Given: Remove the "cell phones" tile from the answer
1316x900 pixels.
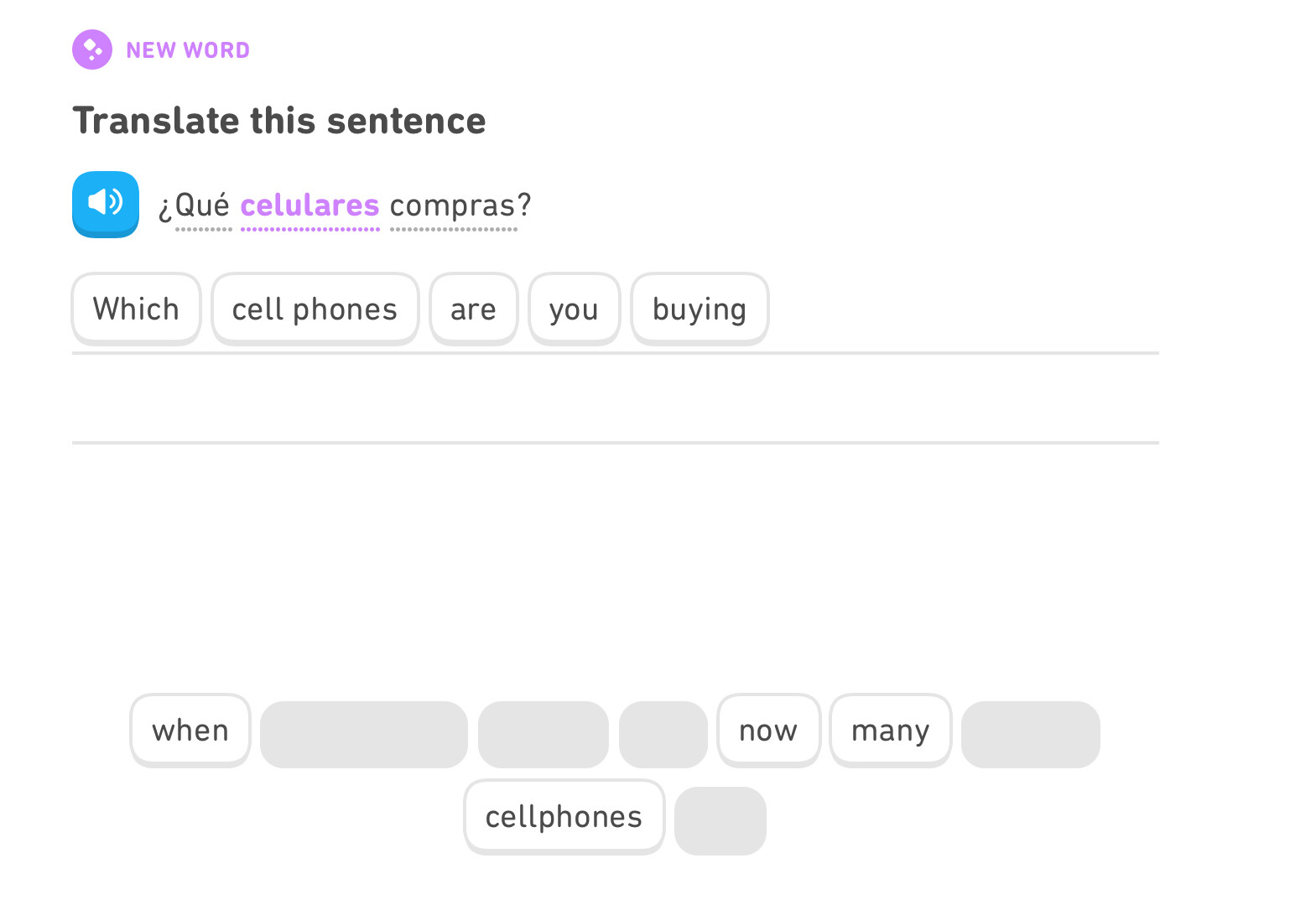Looking at the screenshot, I should tap(315, 309).
